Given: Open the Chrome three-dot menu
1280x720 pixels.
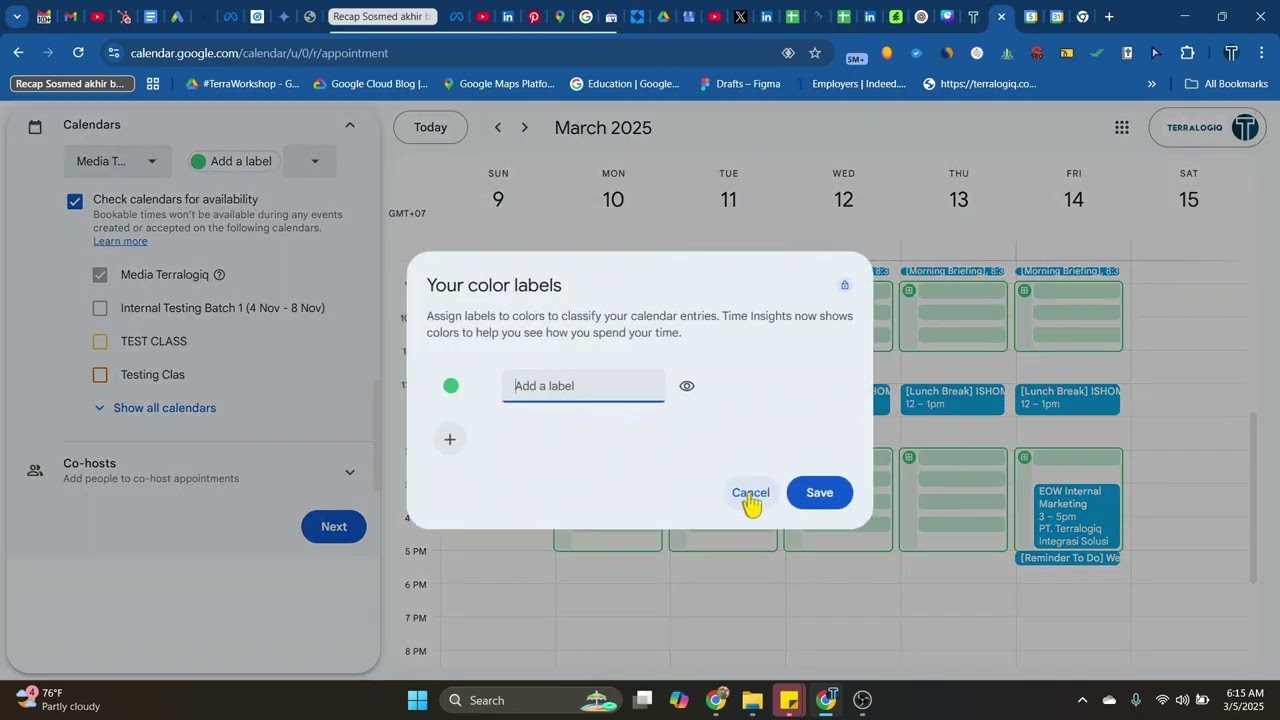Looking at the screenshot, I should click(x=1261, y=53).
